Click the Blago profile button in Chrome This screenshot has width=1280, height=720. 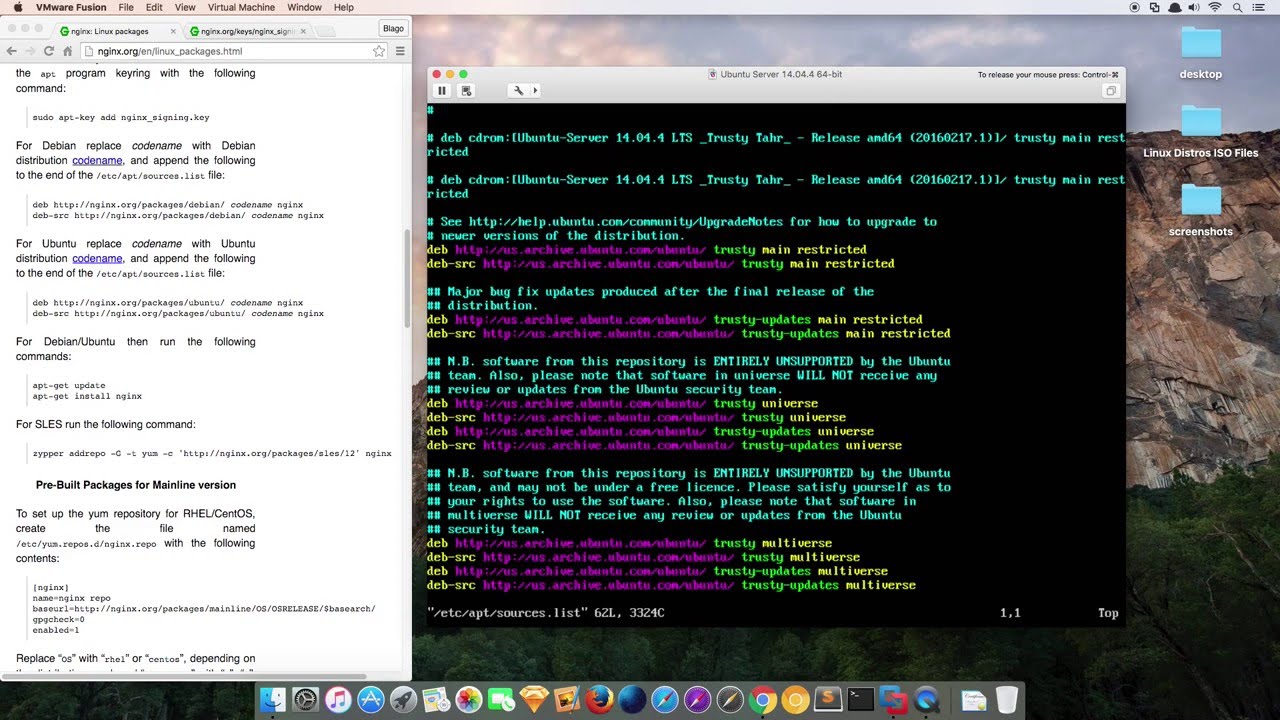(x=393, y=29)
